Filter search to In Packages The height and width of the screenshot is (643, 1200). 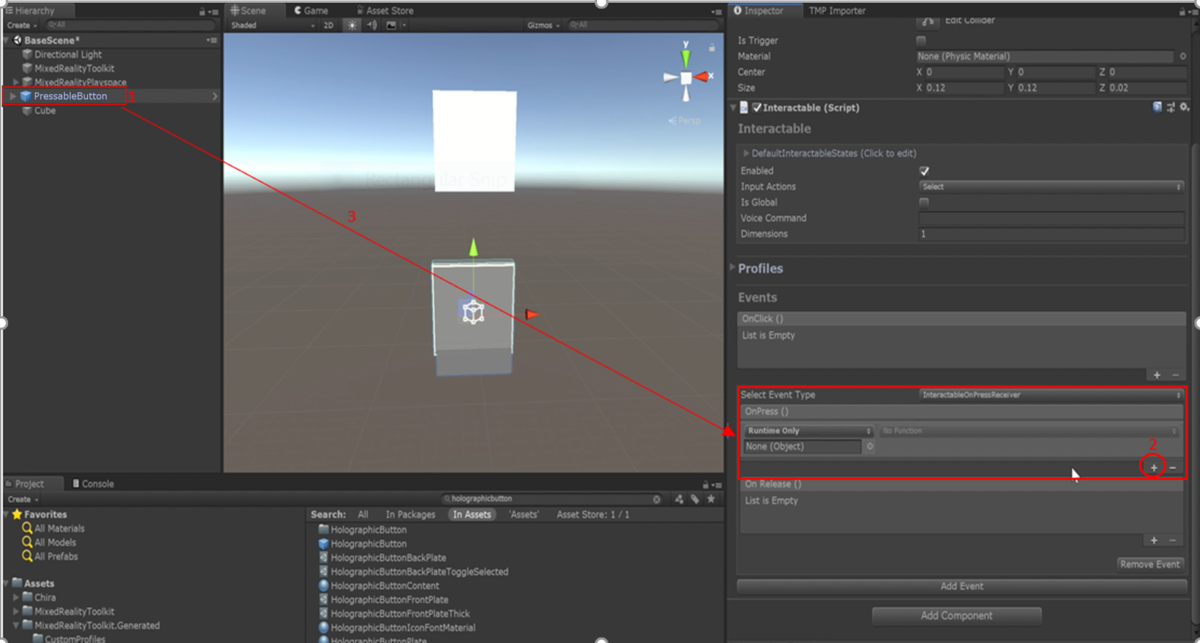tap(411, 514)
